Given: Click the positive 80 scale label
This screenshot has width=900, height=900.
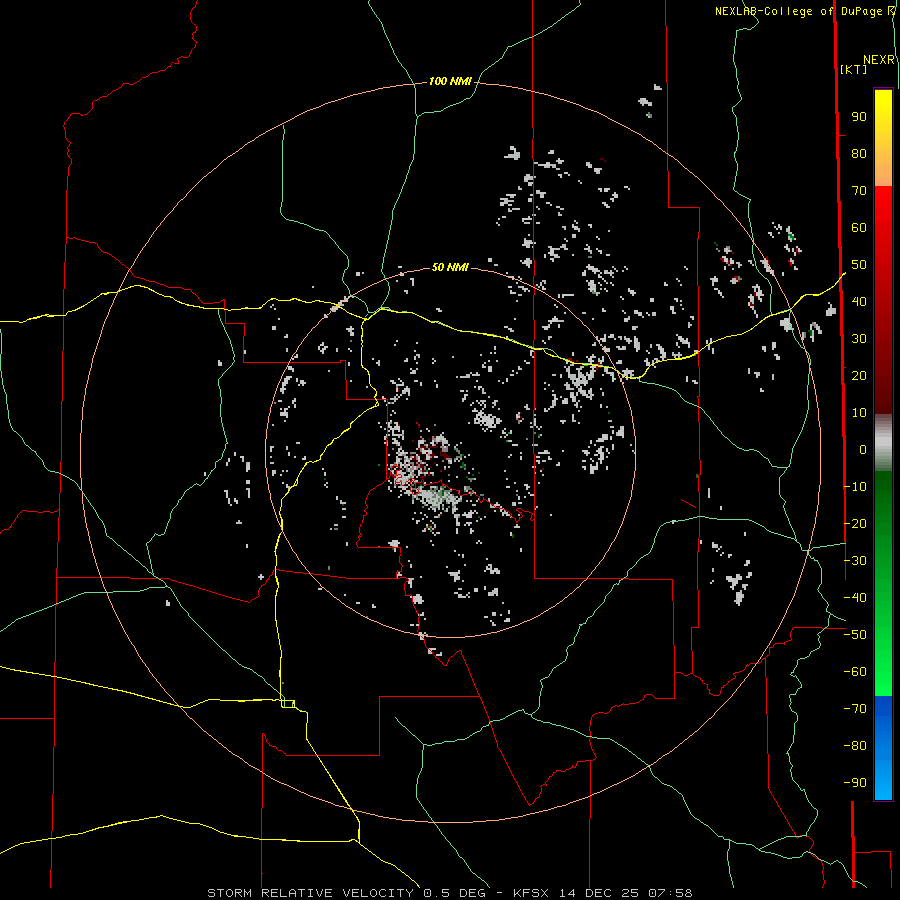Looking at the screenshot, I should (859, 154).
